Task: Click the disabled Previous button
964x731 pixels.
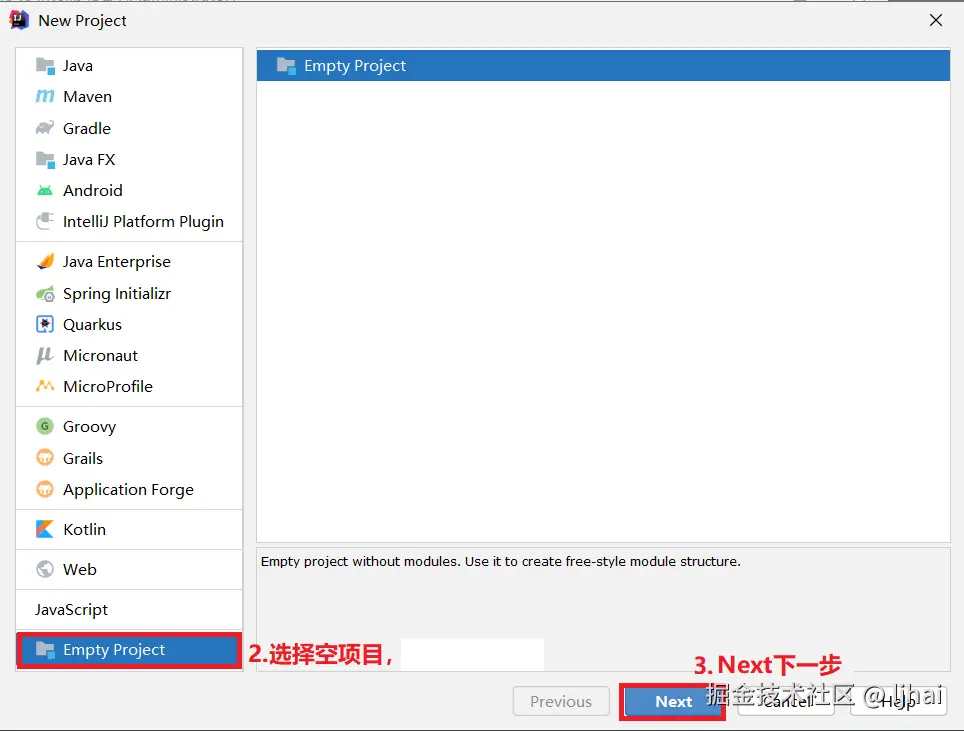Action: [x=561, y=701]
